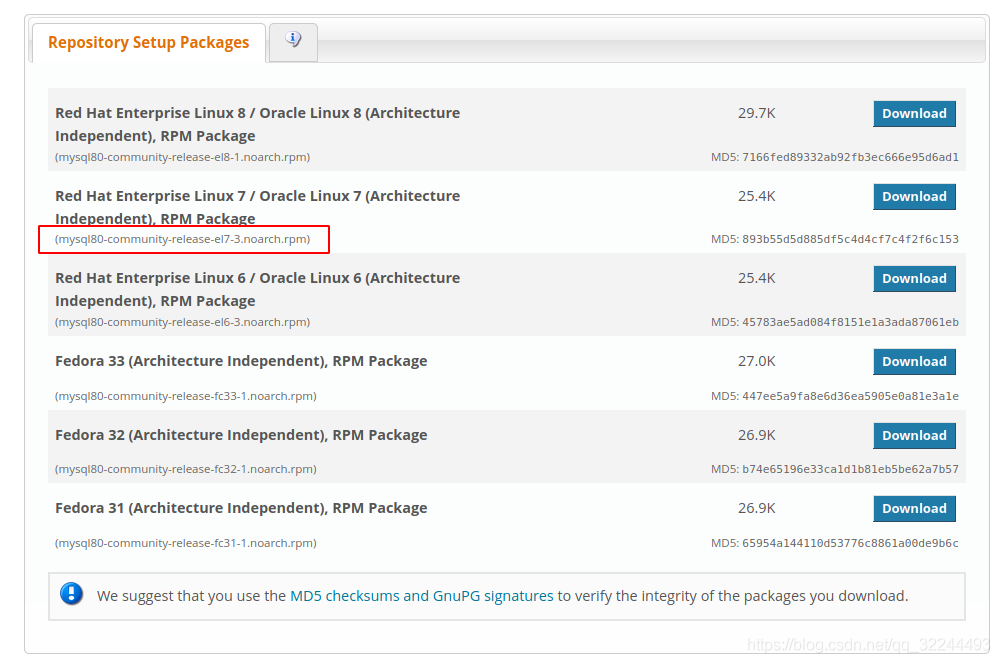Click the 29.7K file size text
The image size is (1000, 663).
click(x=756, y=113)
